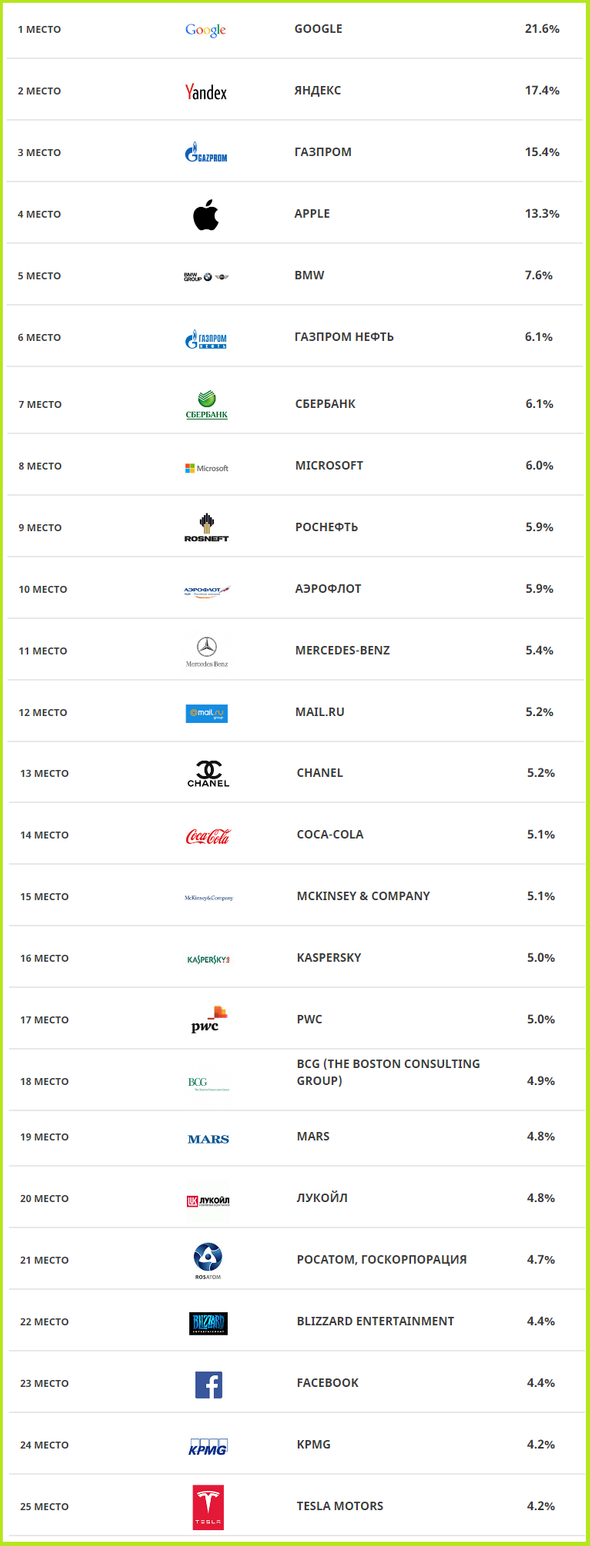
Task: Click the red Tesla logo
Action: [x=209, y=1507]
